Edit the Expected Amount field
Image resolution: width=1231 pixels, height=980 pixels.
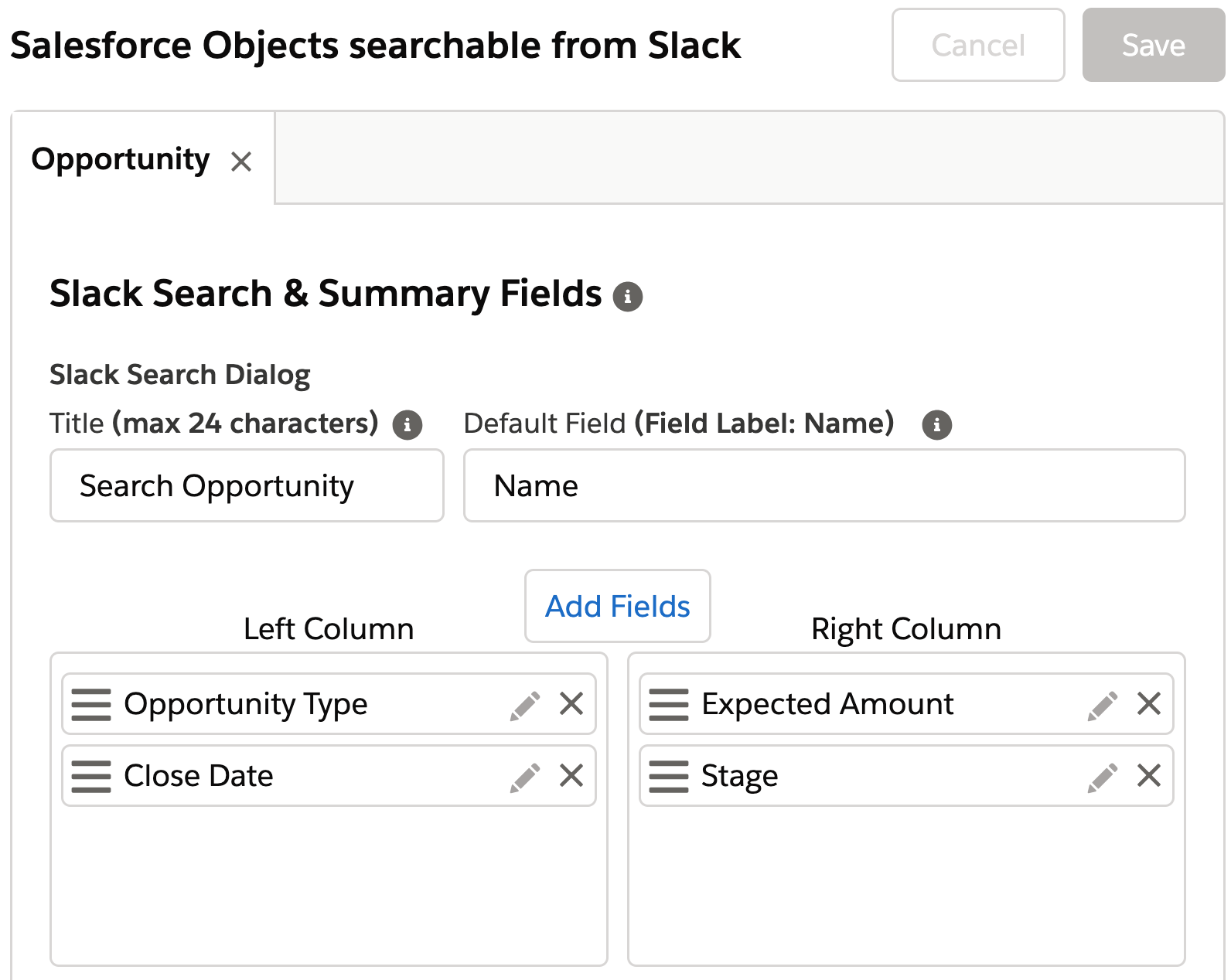[x=1102, y=705]
